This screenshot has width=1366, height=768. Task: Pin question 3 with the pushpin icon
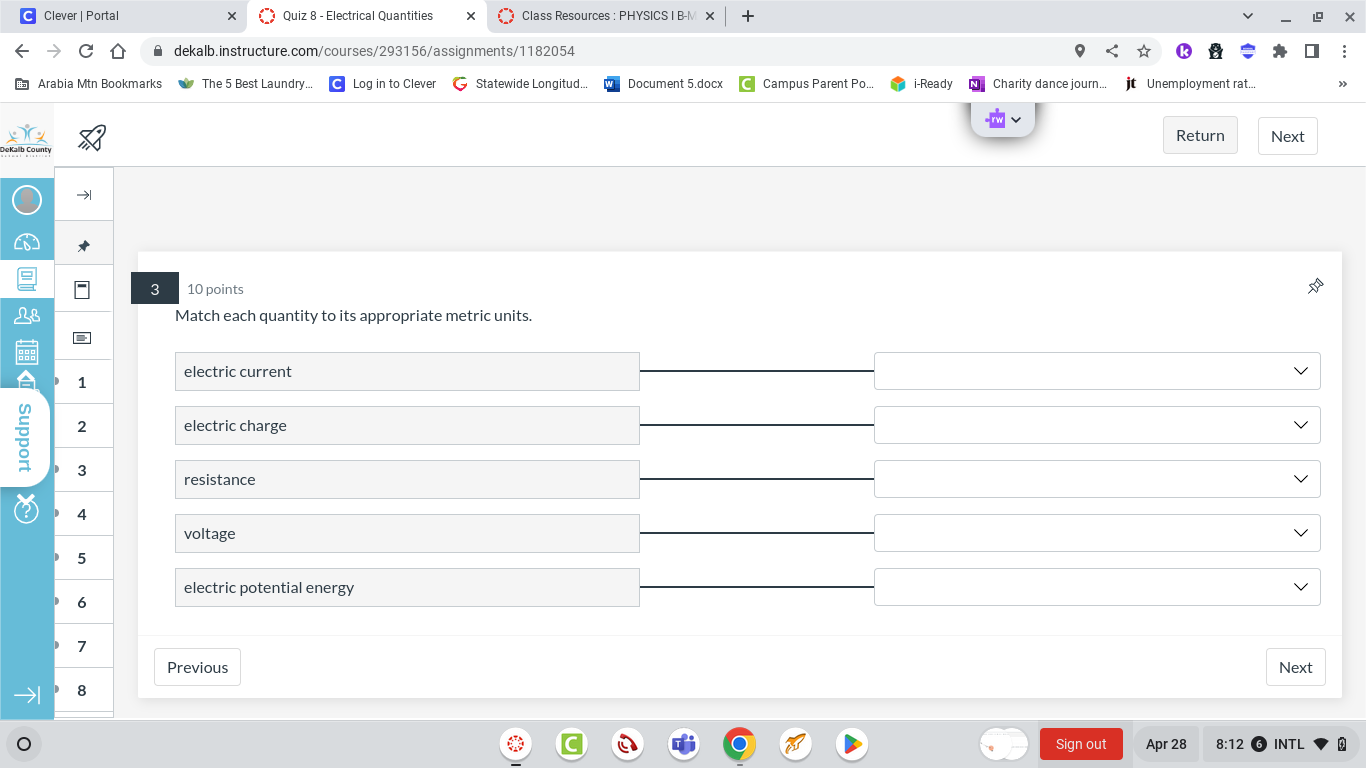tap(1315, 287)
